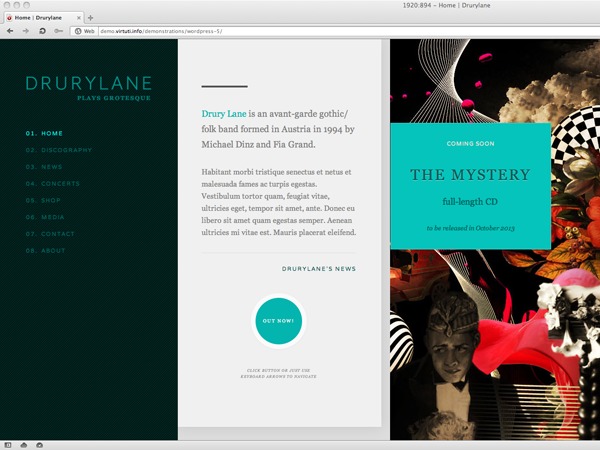
Task: Open the 08. About menu item
Action: (x=45, y=251)
